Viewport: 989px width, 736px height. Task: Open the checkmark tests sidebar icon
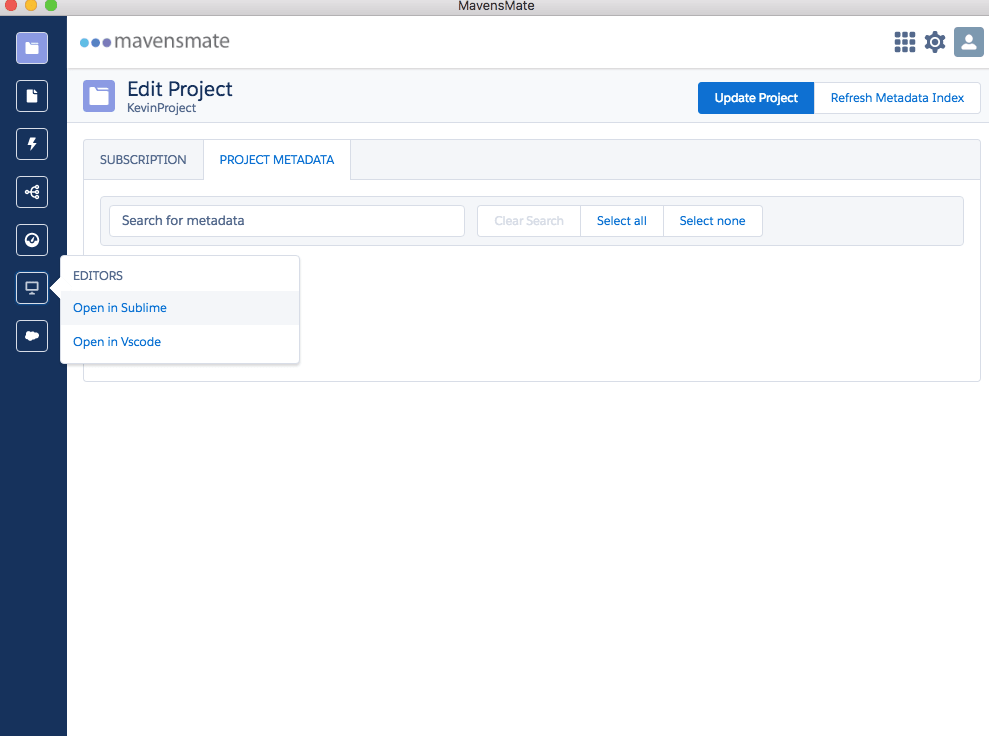click(32, 240)
